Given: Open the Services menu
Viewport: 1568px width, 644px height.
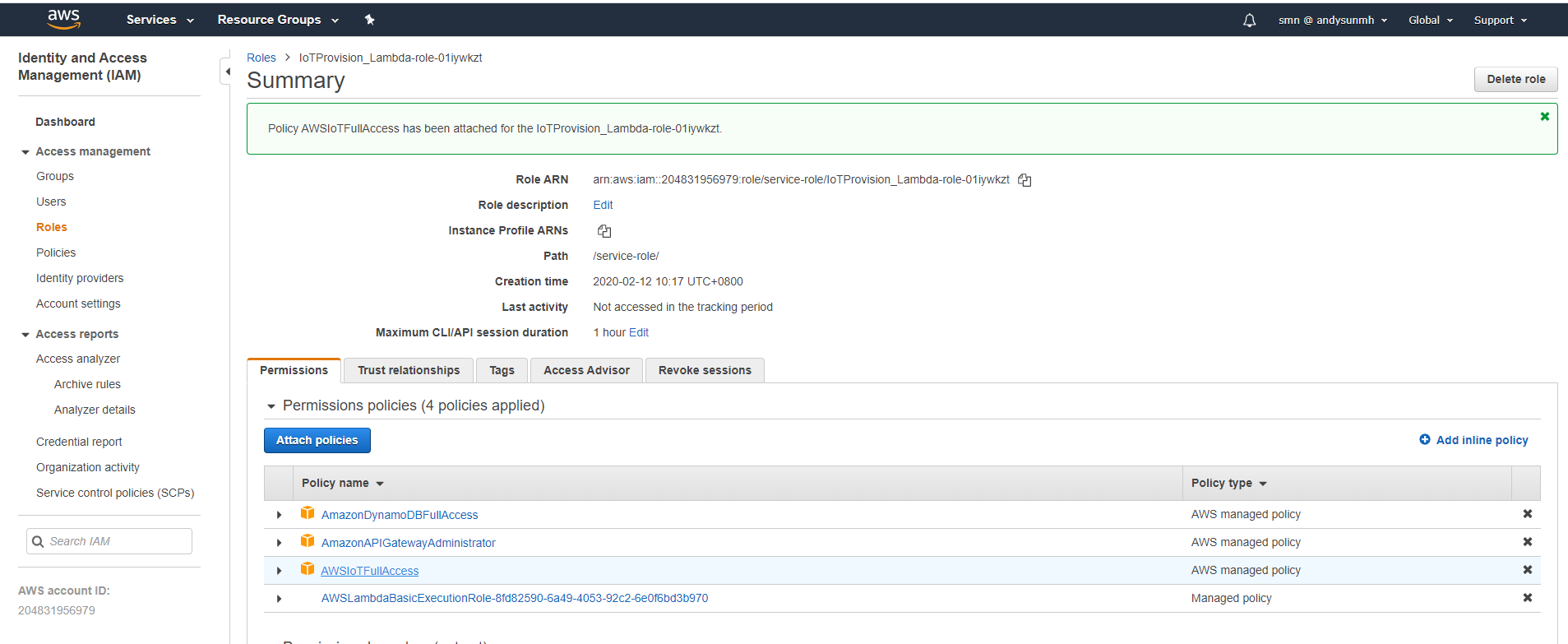Looking at the screenshot, I should coord(160,20).
